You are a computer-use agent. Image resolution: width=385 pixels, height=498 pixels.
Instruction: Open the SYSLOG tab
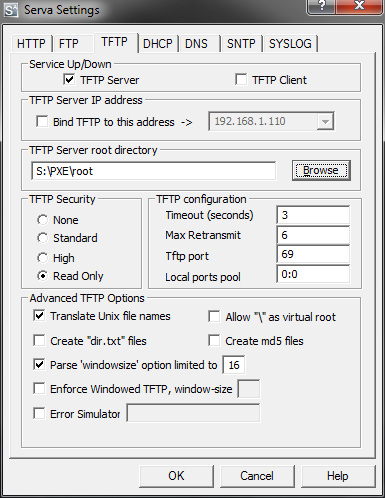[x=290, y=44]
